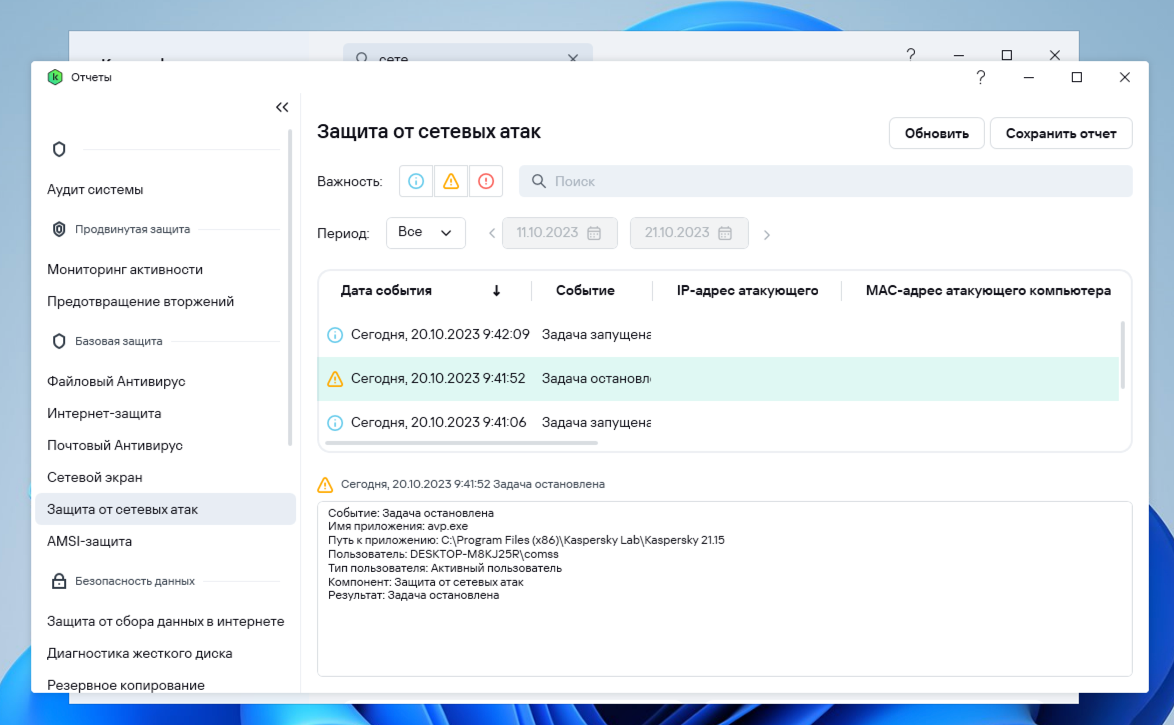Sort by Дата события column header
This screenshot has height=725, width=1174.
pos(386,291)
